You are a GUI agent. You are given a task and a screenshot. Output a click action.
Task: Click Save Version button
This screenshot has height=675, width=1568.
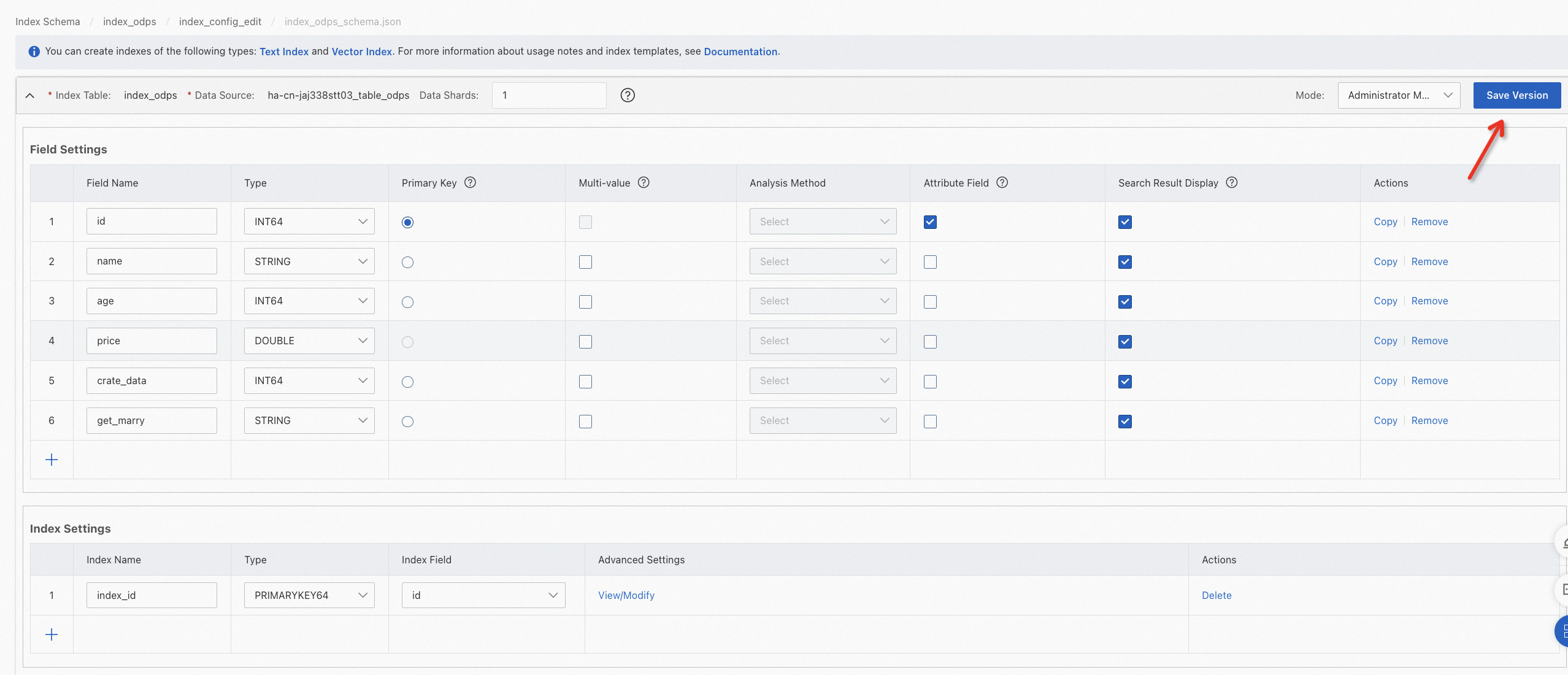coord(1516,95)
